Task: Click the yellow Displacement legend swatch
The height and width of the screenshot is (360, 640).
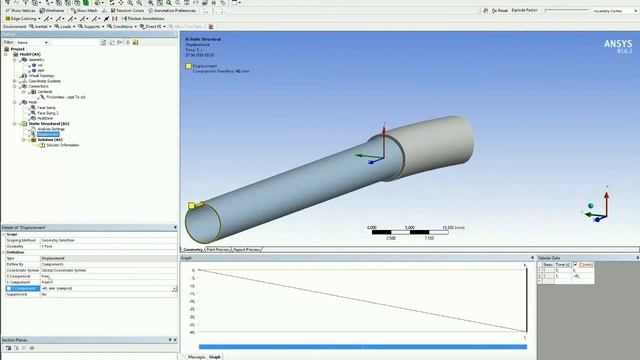Action: [188, 66]
